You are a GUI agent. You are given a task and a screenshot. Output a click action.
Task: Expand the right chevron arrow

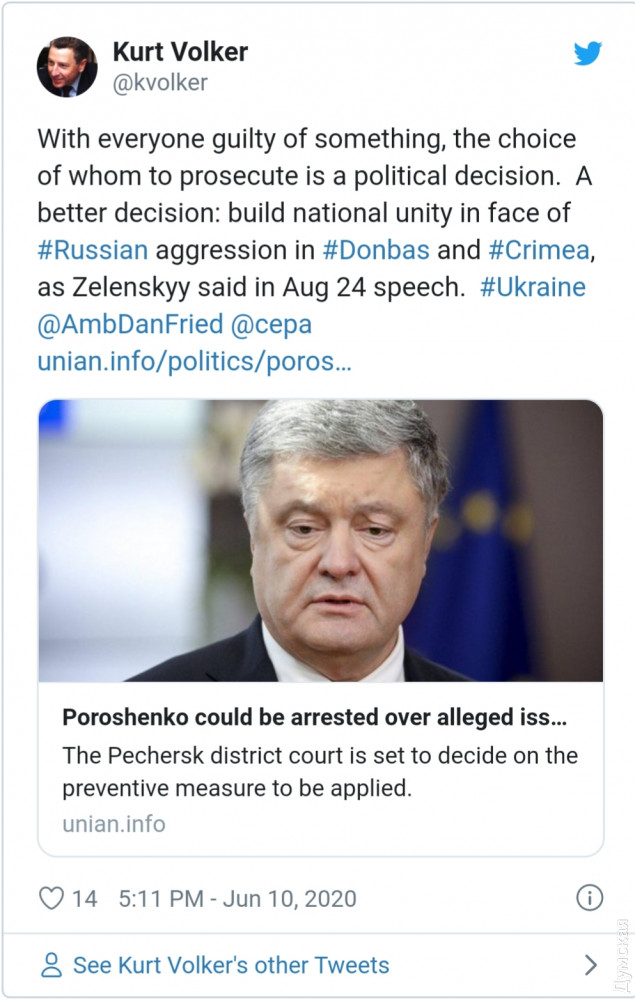coord(591,965)
